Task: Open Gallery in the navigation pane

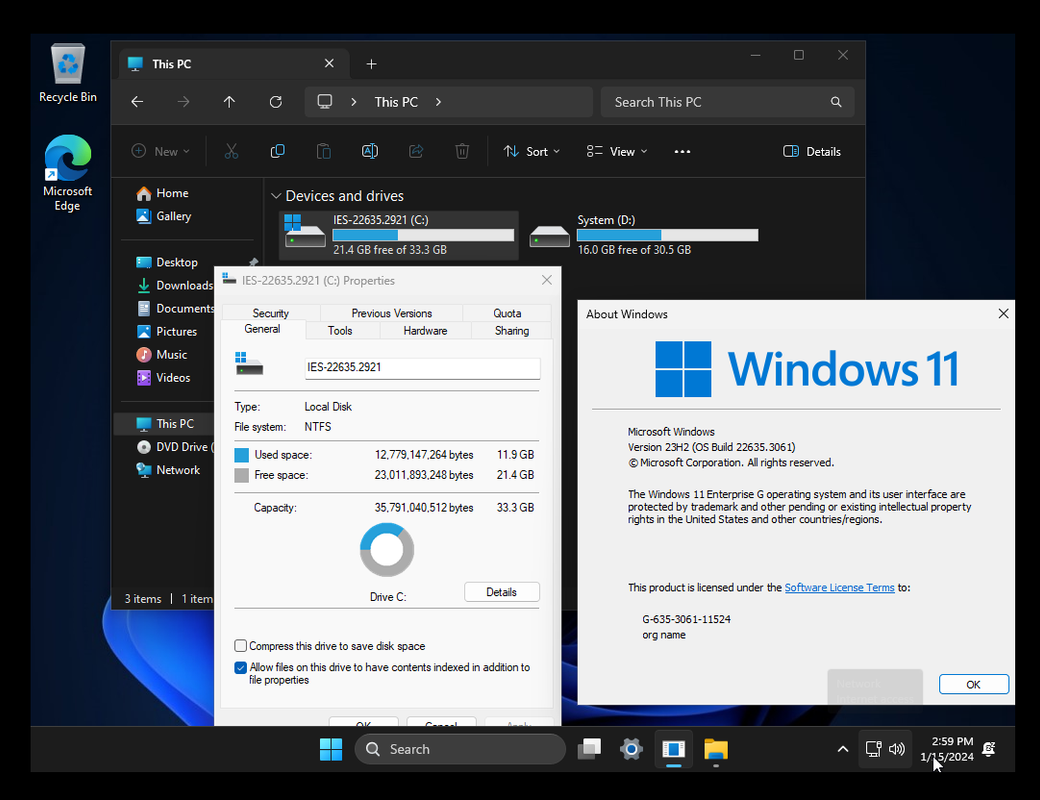Action: point(164,216)
